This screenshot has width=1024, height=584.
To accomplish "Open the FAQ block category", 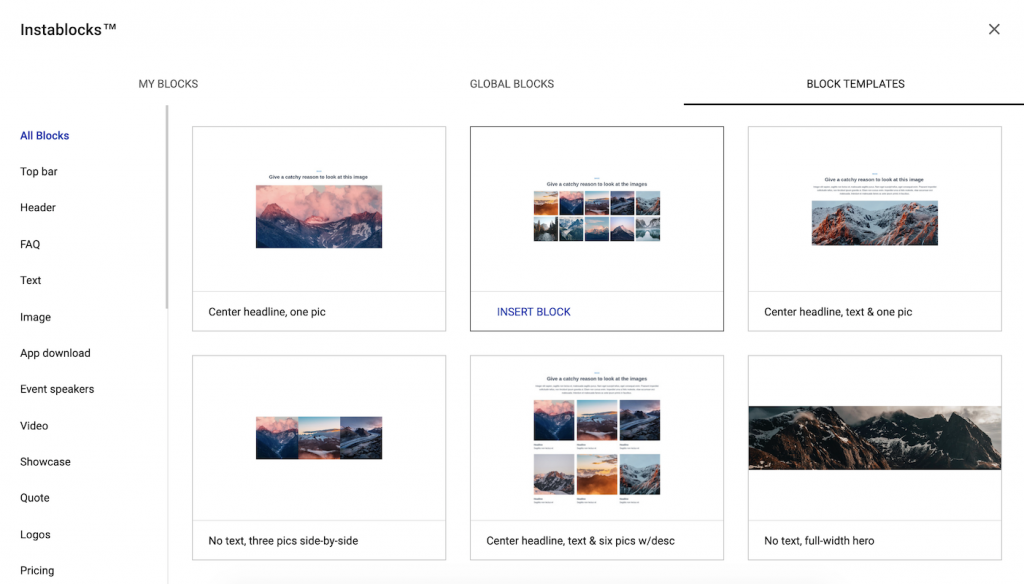I will 30,243.
